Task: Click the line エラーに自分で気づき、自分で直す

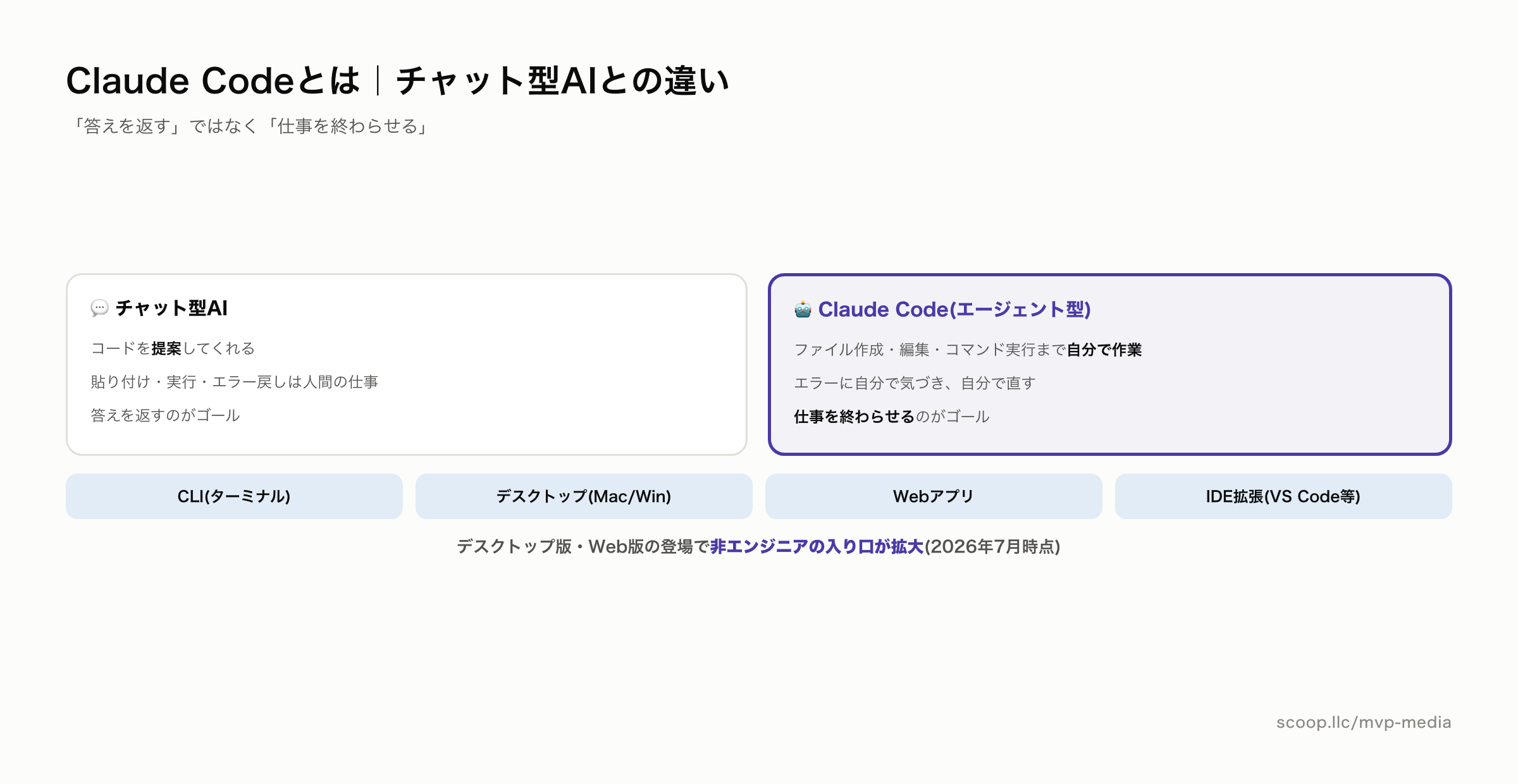Action: [915, 383]
